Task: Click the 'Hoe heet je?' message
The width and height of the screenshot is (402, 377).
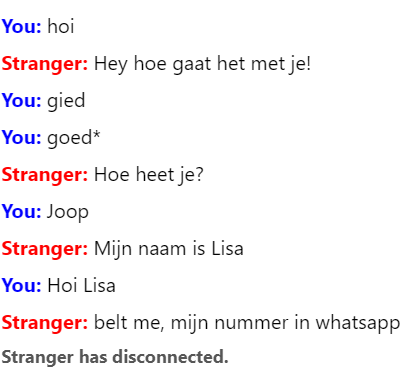Action: [x=149, y=175]
